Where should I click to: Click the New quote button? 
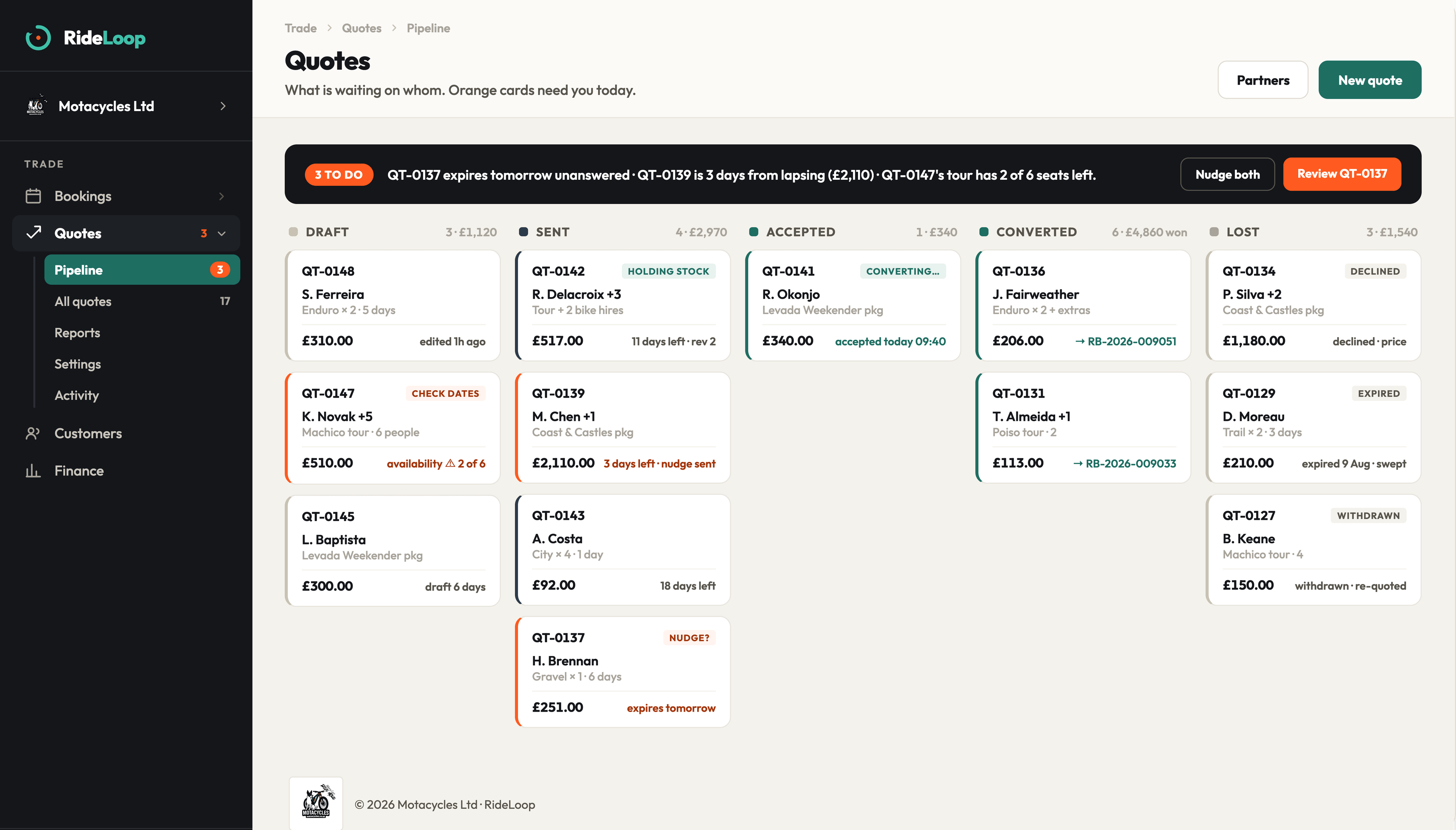1370,80
